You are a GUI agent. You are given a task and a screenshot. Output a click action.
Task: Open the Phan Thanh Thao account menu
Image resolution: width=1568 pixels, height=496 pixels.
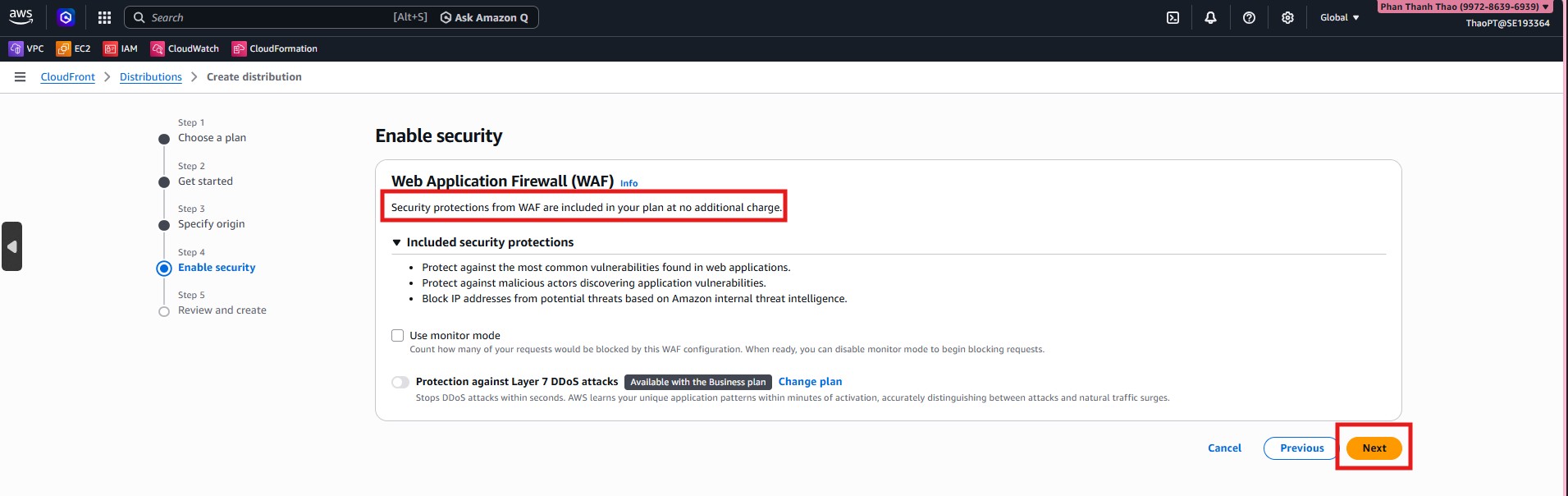click(1464, 7)
